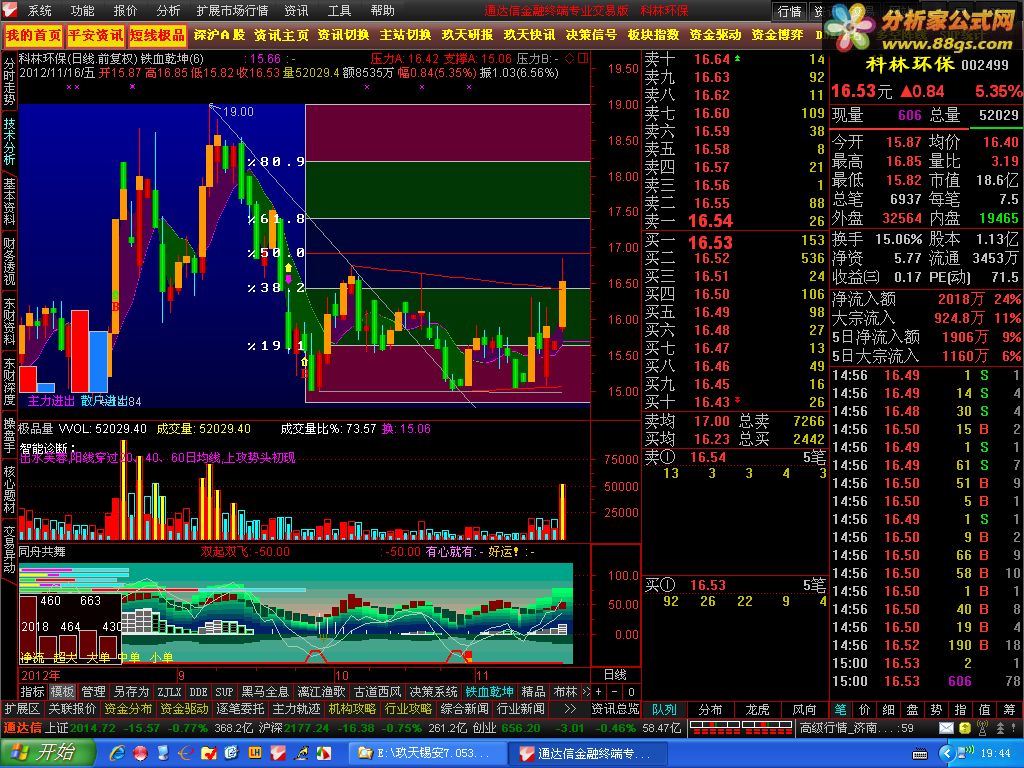Open the 资讯总览 tab

pos(615,709)
